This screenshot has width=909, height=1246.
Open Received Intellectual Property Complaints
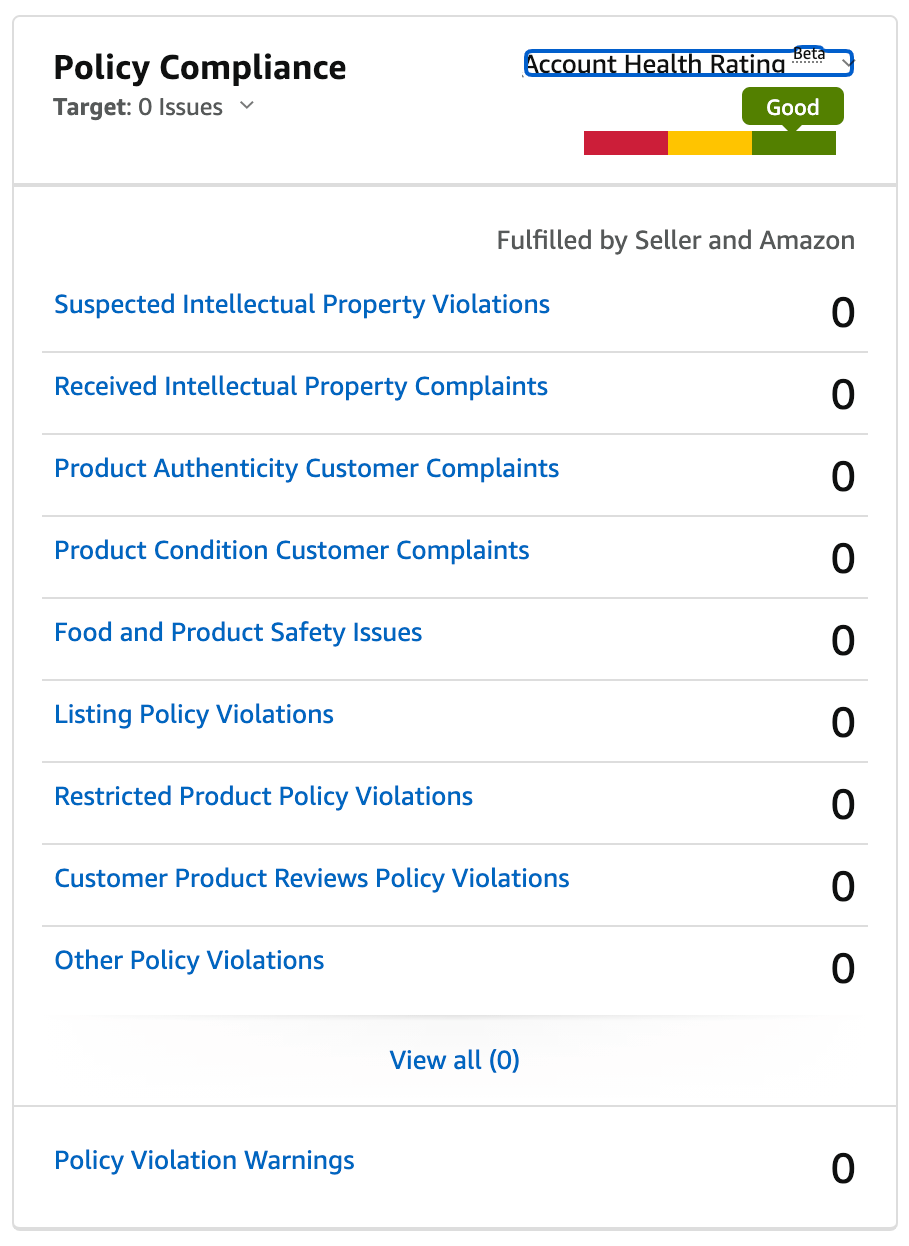click(301, 386)
